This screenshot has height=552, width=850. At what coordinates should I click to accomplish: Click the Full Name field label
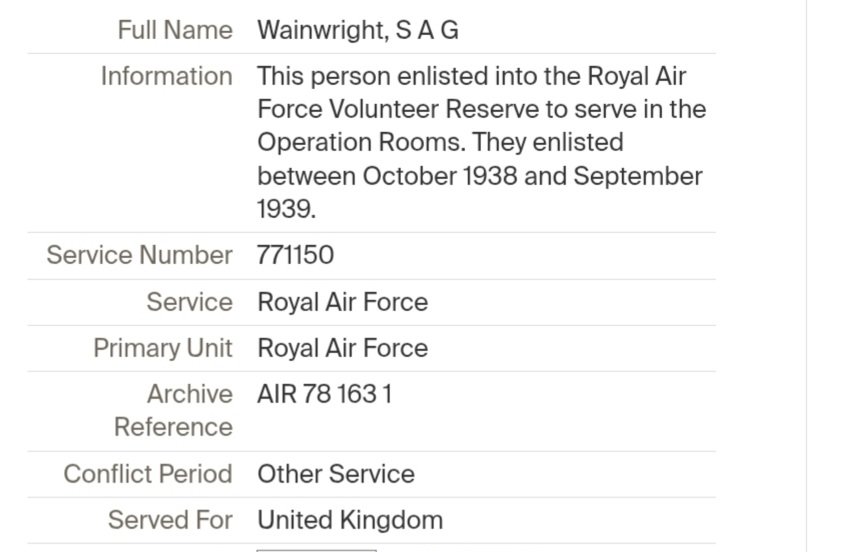tap(174, 30)
